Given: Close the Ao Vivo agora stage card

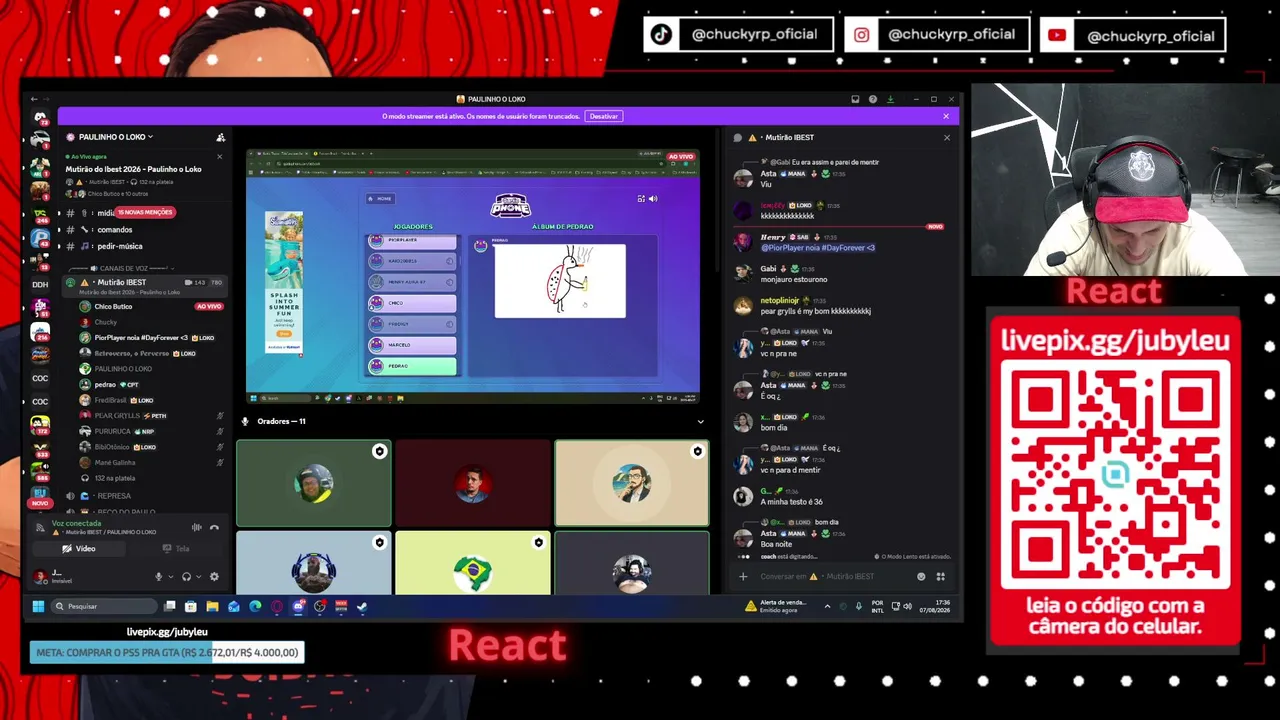Looking at the screenshot, I should click(219, 156).
